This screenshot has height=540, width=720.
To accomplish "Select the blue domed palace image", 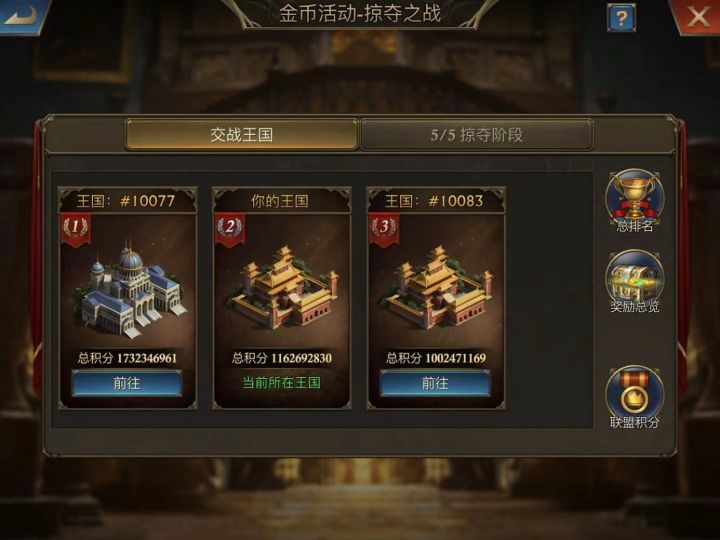I will [x=129, y=288].
